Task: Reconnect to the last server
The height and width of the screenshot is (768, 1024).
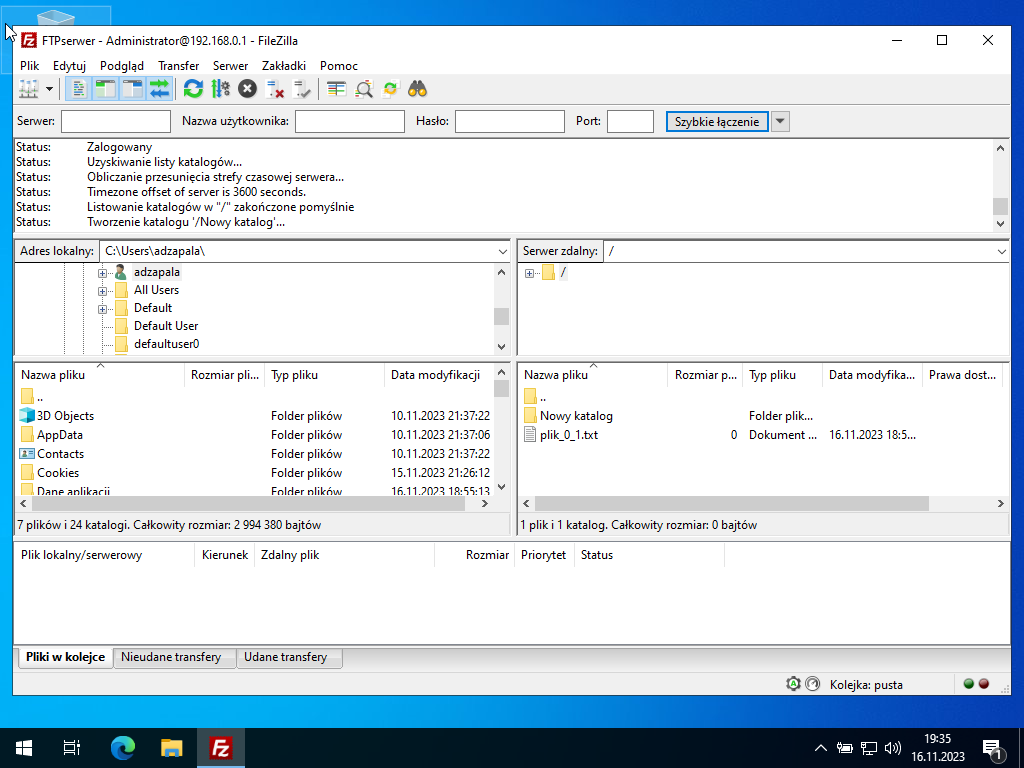Action: point(302,89)
